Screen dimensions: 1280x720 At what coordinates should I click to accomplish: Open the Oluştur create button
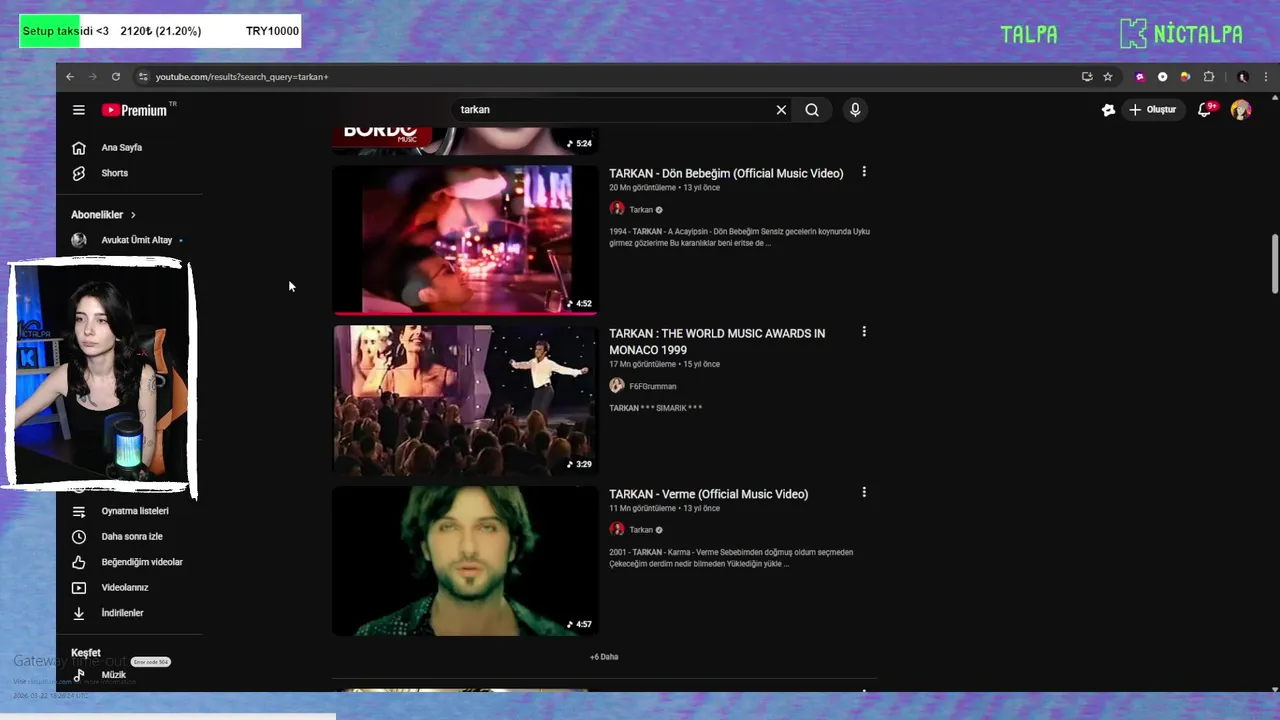[x=1153, y=110]
